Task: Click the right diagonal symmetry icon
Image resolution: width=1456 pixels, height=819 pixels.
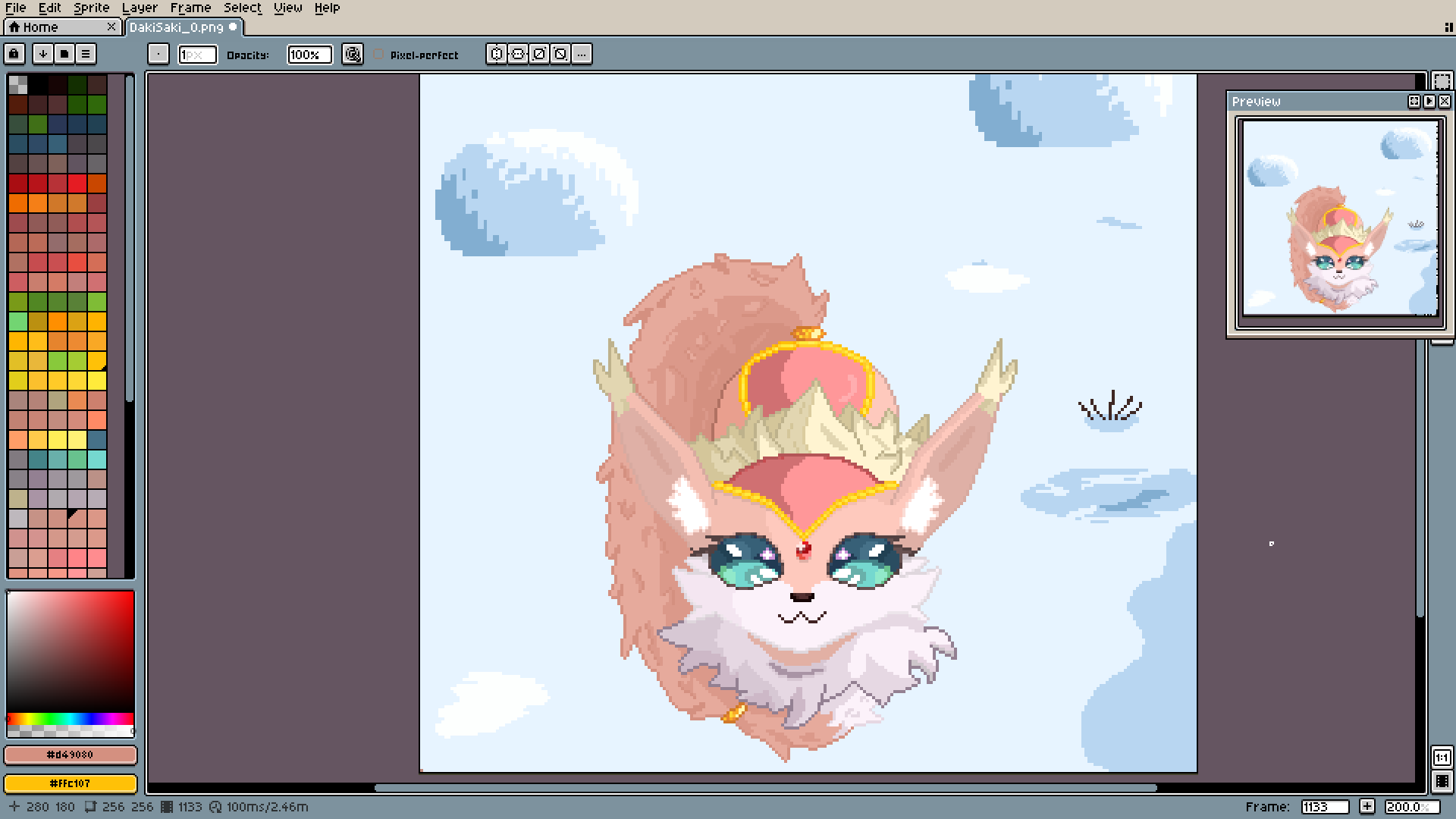Action: click(x=539, y=54)
